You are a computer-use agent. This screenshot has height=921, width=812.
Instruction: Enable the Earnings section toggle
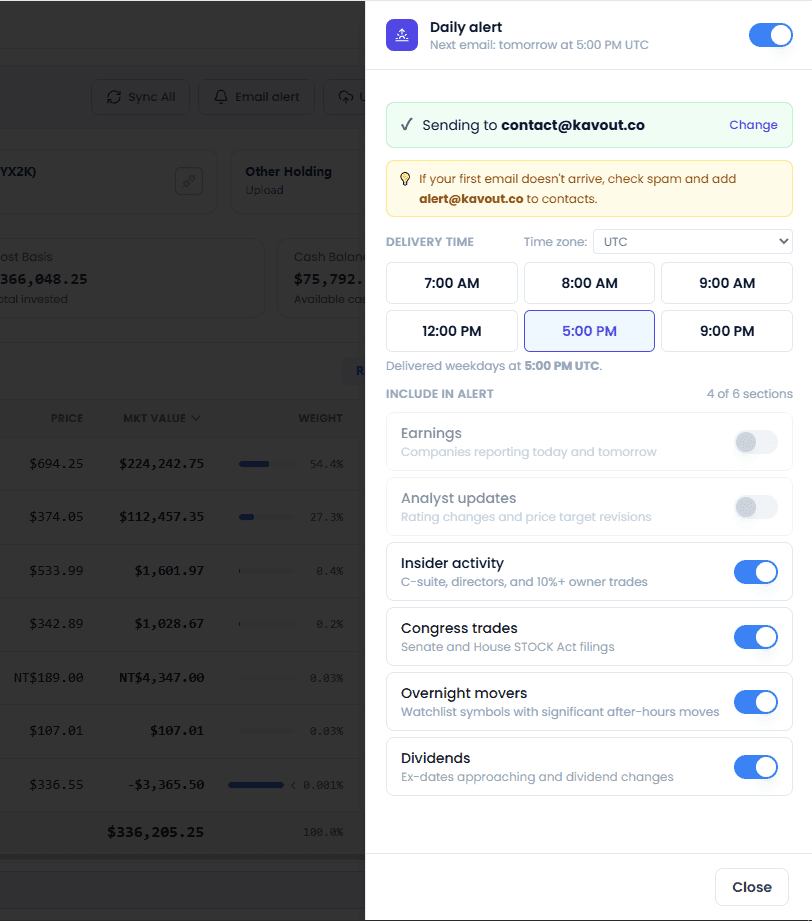756,442
